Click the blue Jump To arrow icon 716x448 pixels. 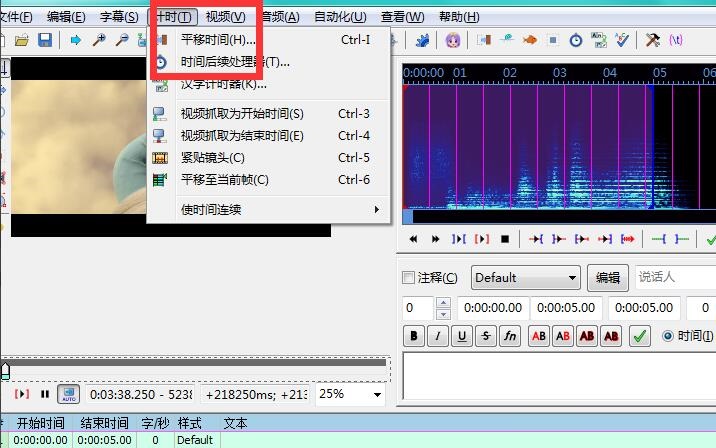pyautogui.click(x=75, y=40)
